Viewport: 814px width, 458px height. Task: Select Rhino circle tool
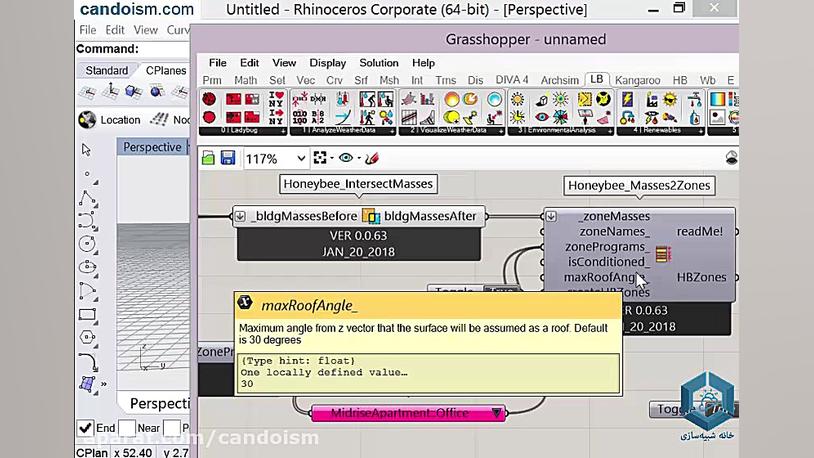pos(87,244)
